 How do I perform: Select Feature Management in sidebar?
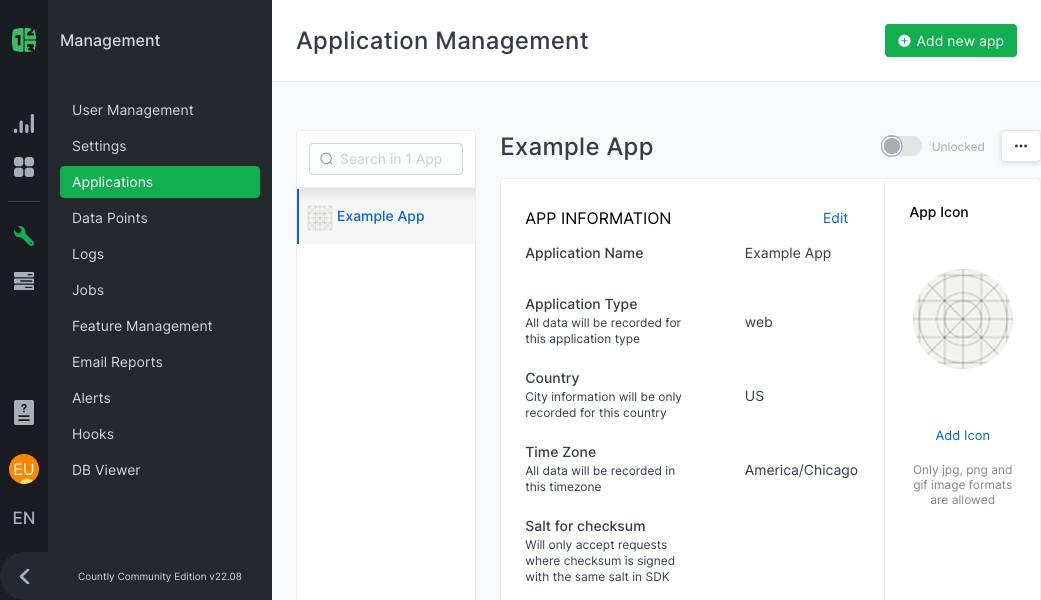(x=142, y=326)
